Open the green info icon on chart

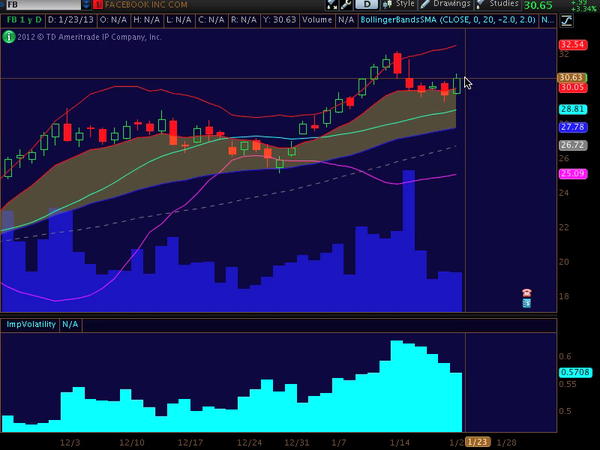click(x=9, y=37)
